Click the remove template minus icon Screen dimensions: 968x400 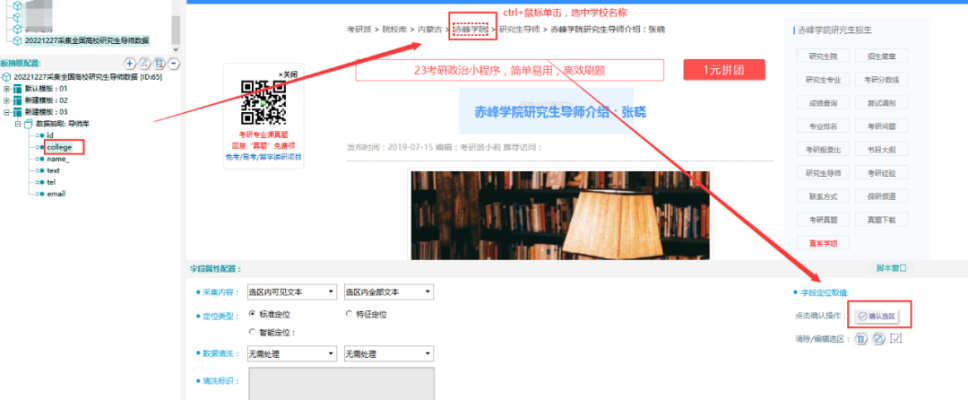click(x=173, y=63)
